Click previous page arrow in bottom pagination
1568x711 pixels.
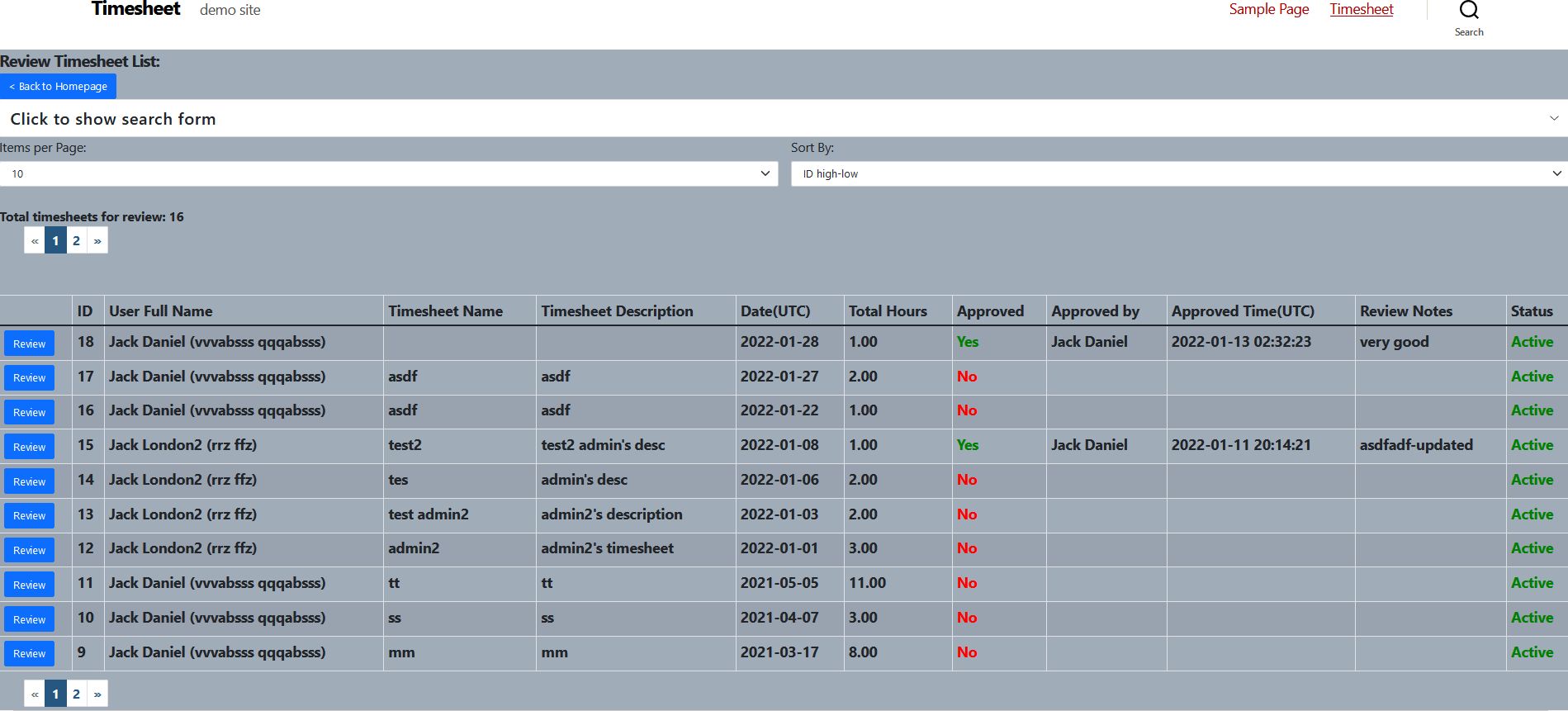point(35,694)
